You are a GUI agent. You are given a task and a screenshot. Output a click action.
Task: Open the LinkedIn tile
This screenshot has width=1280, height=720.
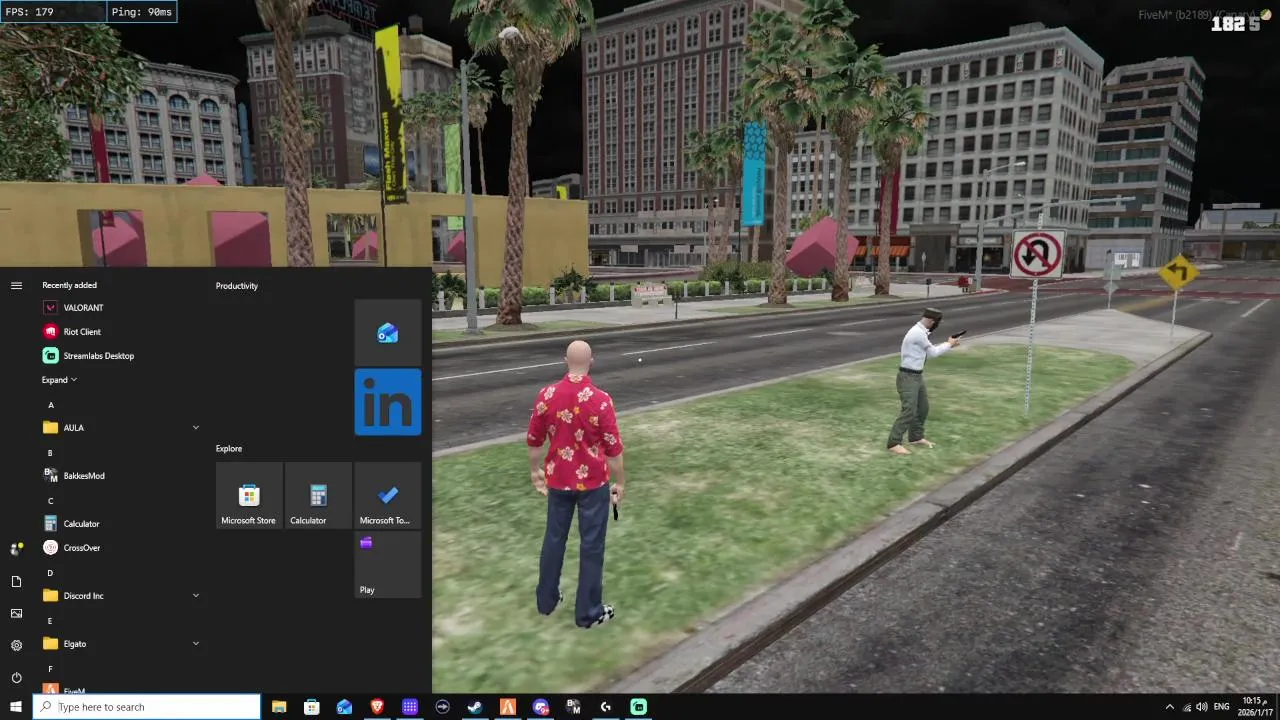388,402
